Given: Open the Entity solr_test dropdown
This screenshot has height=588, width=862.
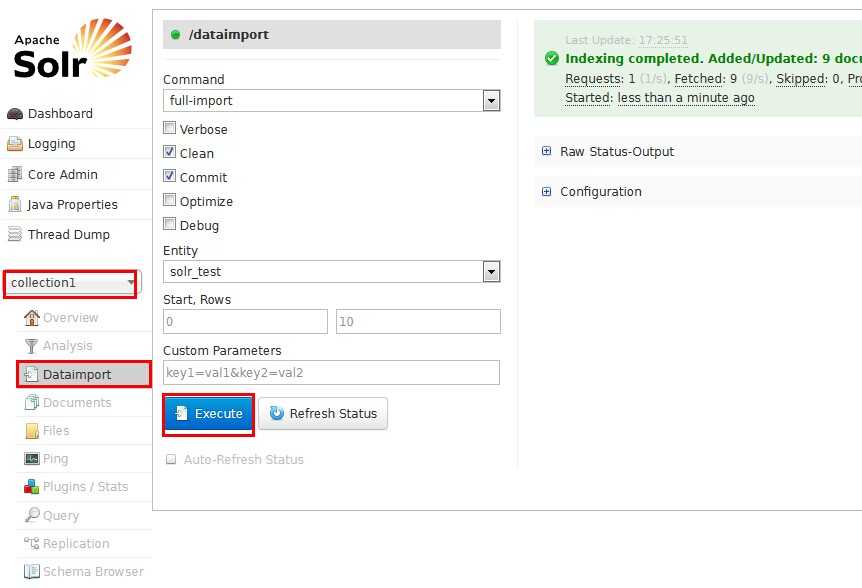Looking at the screenshot, I should (x=331, y=271).
